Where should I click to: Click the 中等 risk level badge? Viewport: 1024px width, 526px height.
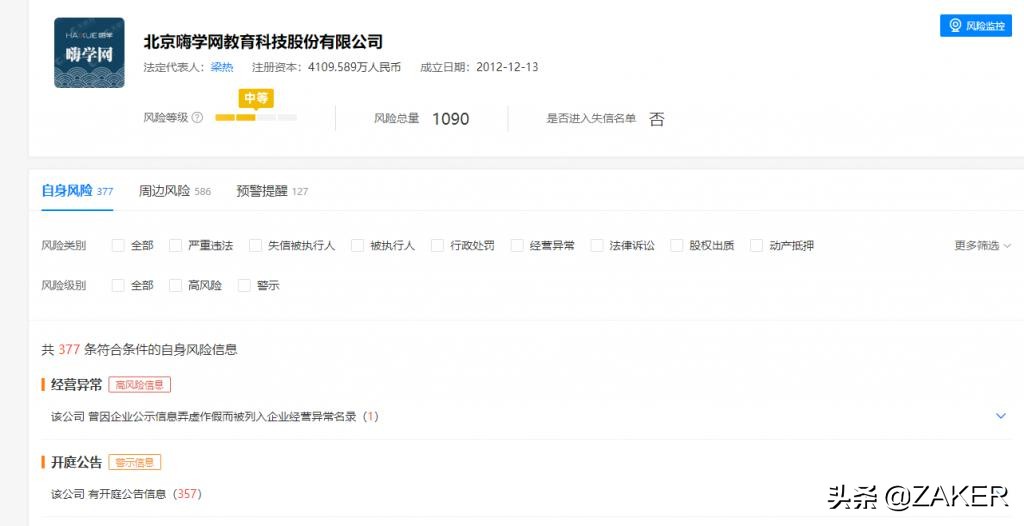256,99
